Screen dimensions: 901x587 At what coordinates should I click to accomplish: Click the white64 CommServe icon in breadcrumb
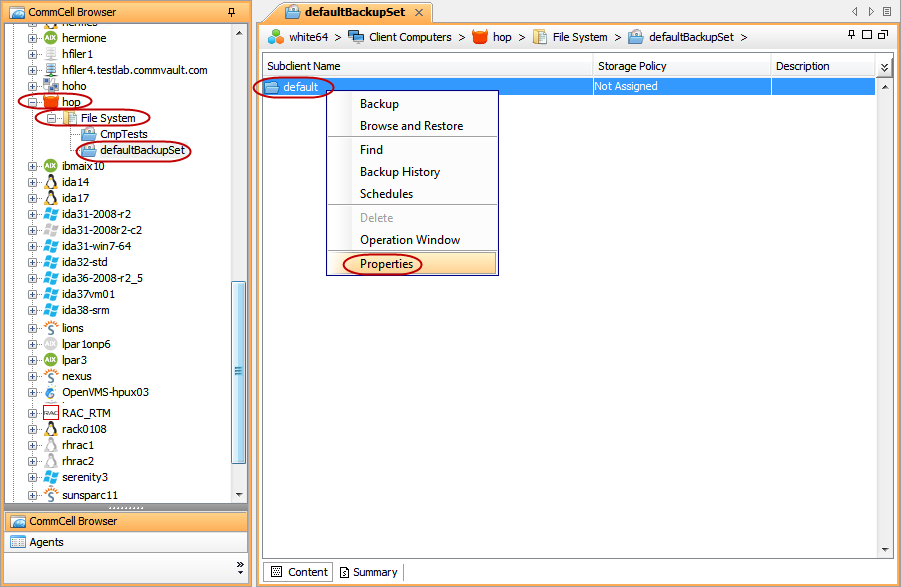click(277, 36)
